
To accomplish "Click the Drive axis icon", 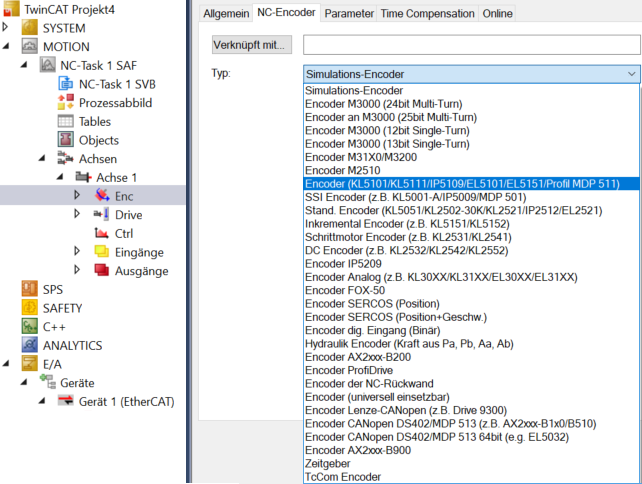I will 101,215.
